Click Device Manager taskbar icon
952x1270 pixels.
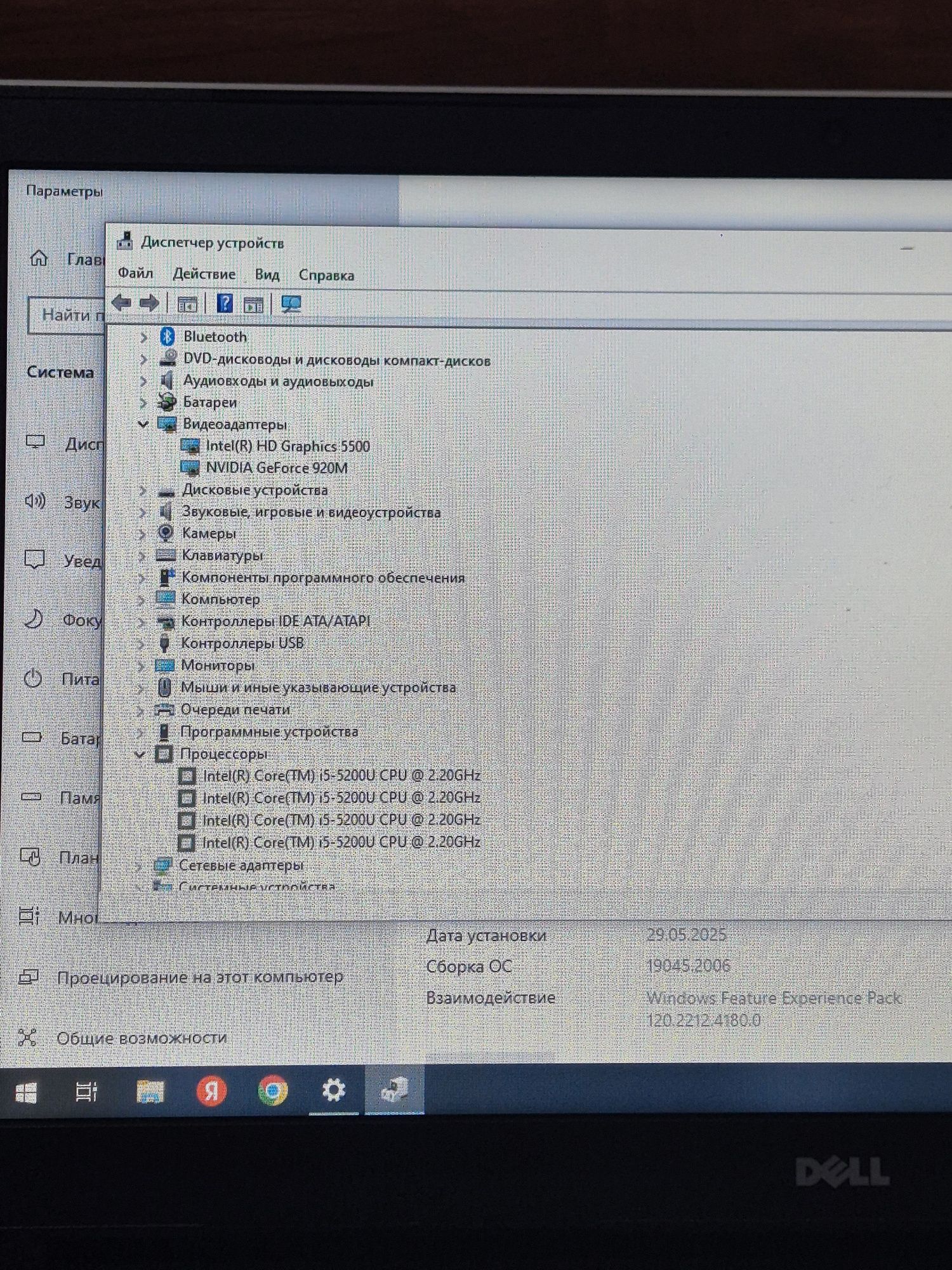point(394,1090)
